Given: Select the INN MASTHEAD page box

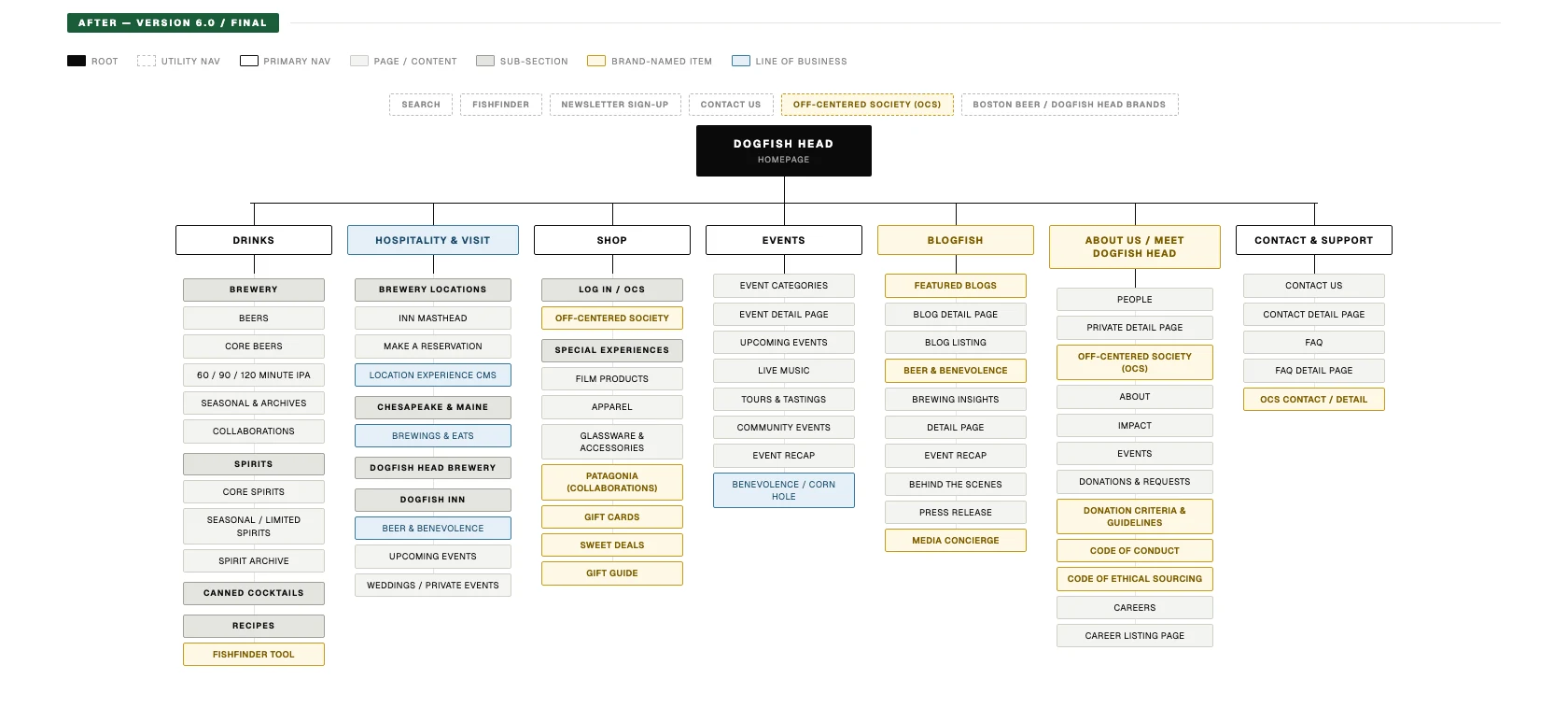Looking at the screenshot, I should (433, 318).
